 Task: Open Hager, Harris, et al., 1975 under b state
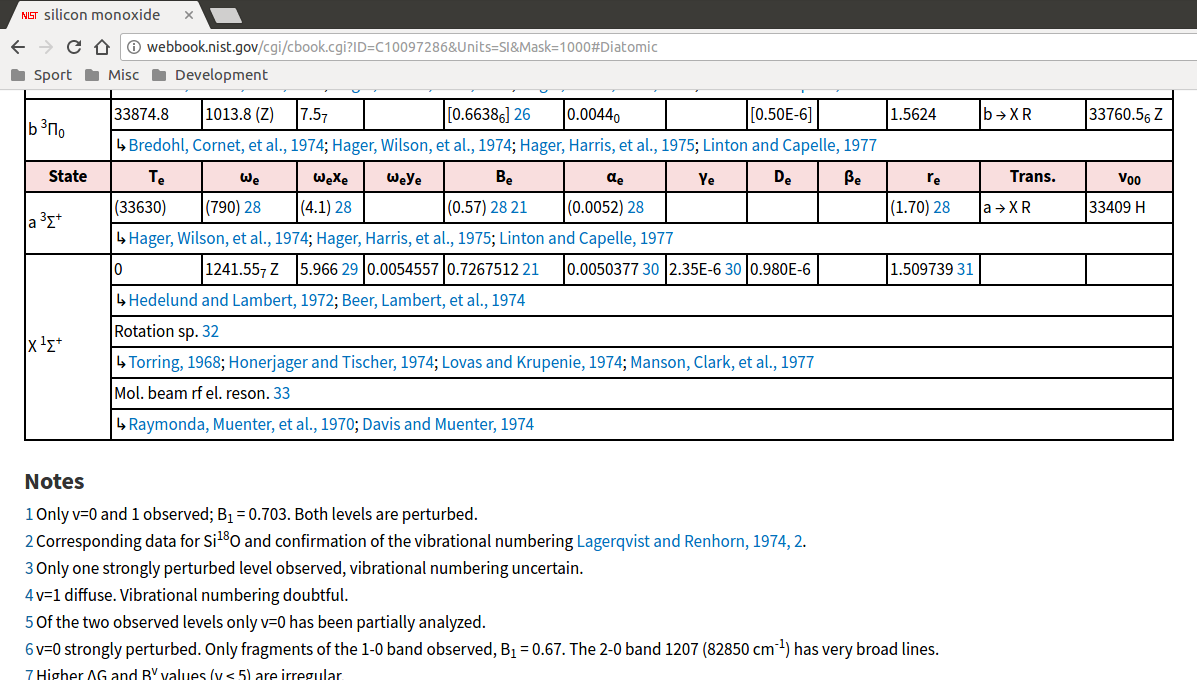[x=607, y=145]
